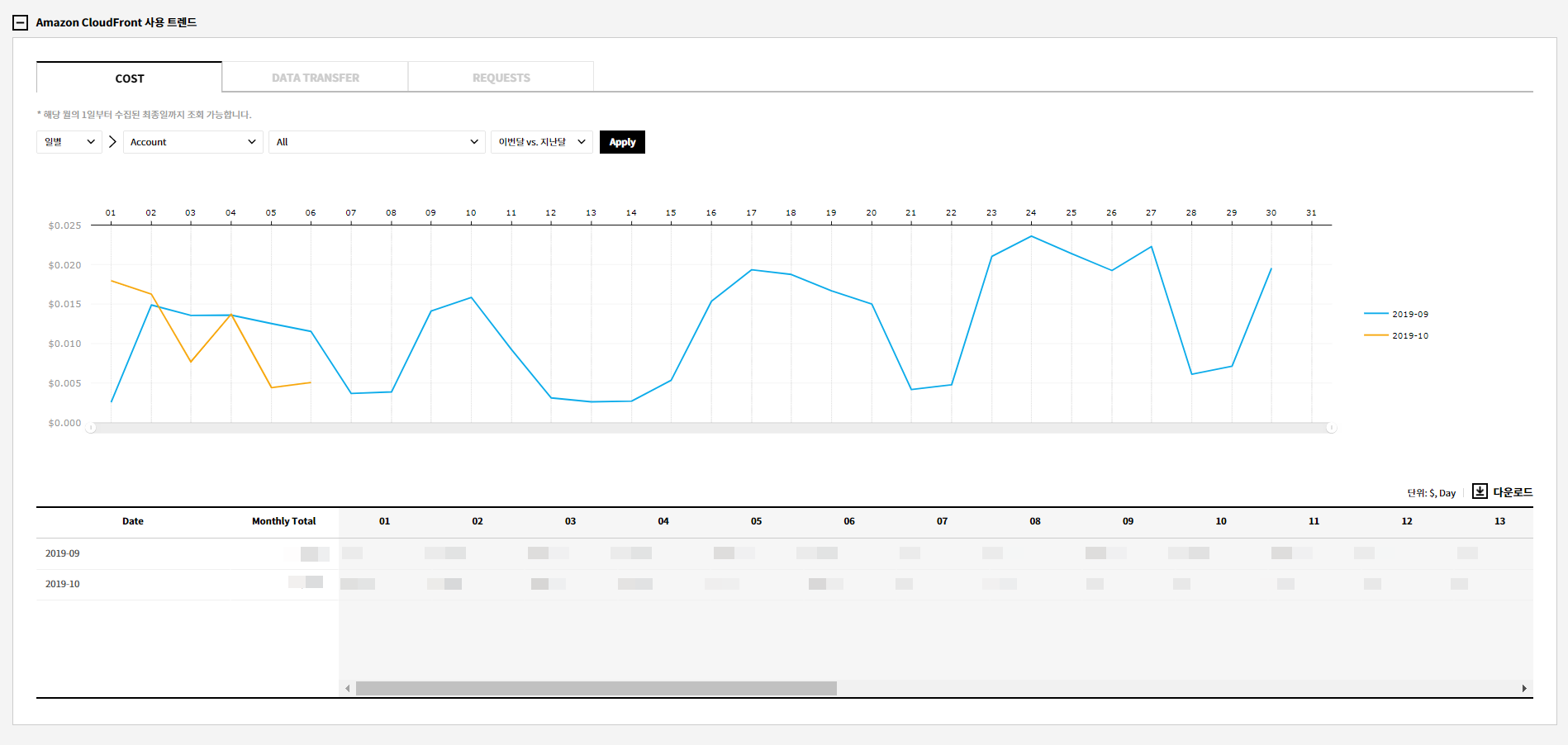
Task: Click the chart range slider right handle
Action: pyautogui.click(x=1331, y=428)
